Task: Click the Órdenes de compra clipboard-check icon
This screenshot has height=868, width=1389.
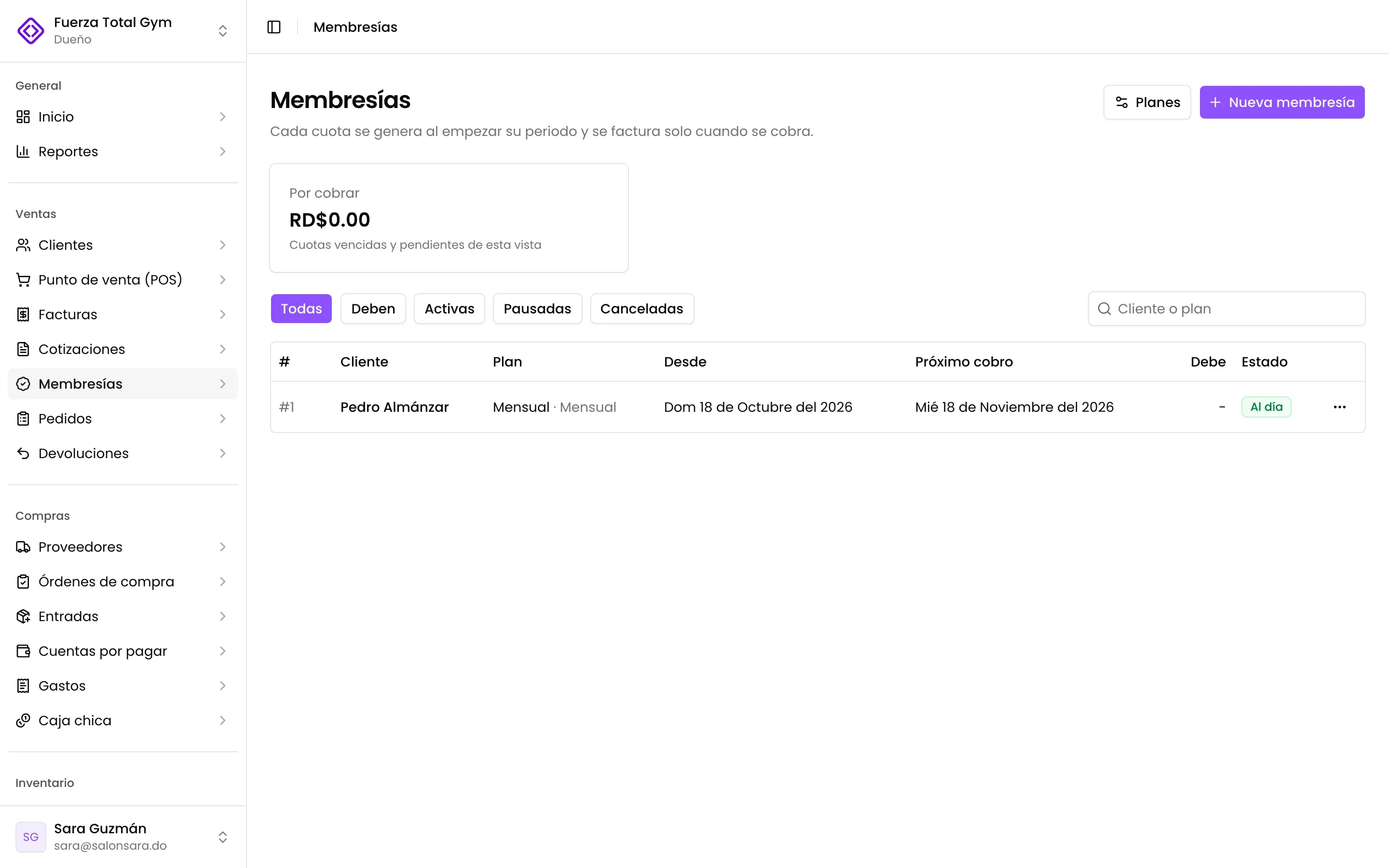Action: (x=23, y=582)
